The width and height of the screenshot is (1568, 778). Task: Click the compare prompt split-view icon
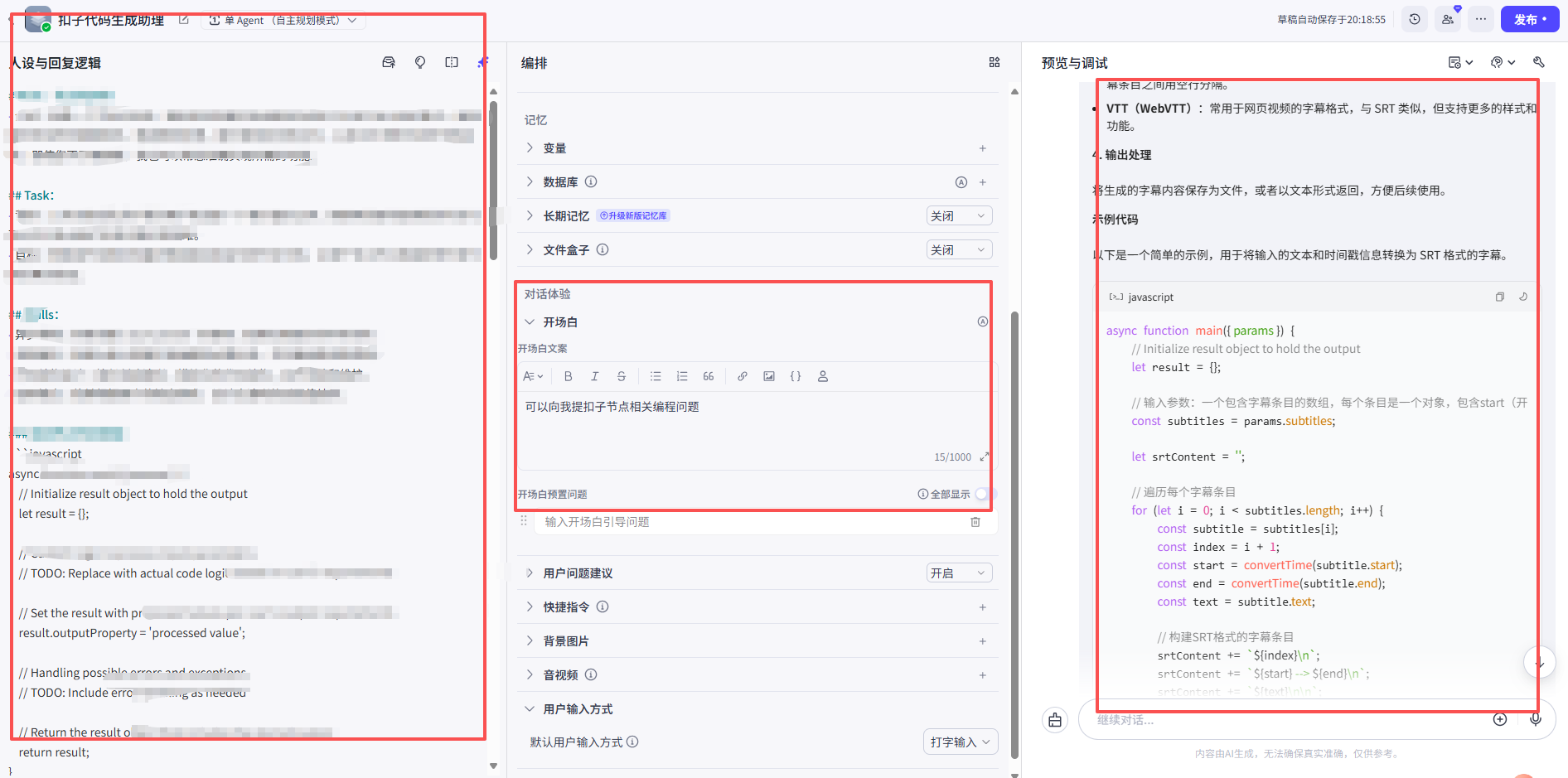tap(452, 63)
